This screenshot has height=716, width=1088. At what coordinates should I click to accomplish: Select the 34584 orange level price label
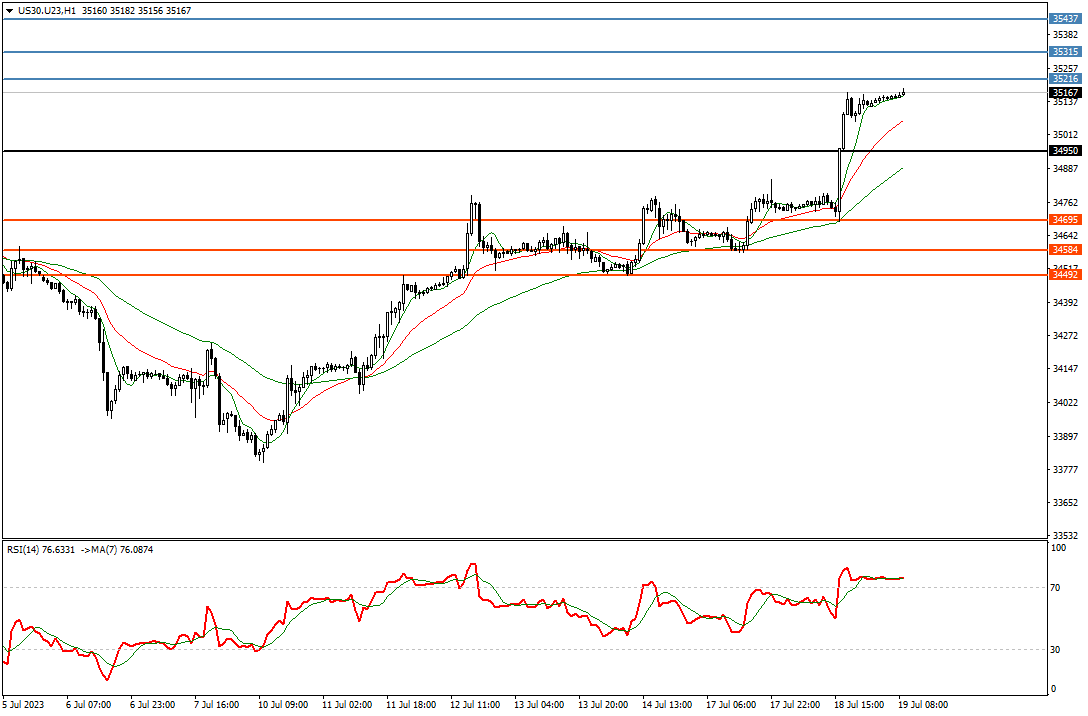click(1065, 250)
